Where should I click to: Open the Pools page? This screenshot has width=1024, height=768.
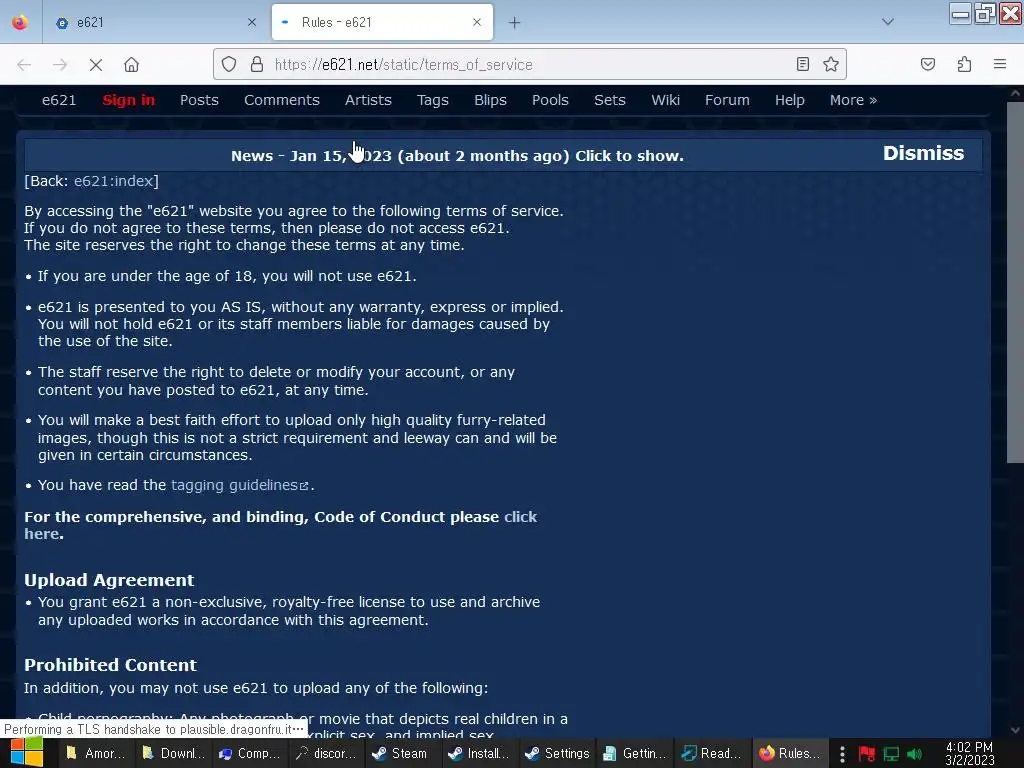(550, 100)
